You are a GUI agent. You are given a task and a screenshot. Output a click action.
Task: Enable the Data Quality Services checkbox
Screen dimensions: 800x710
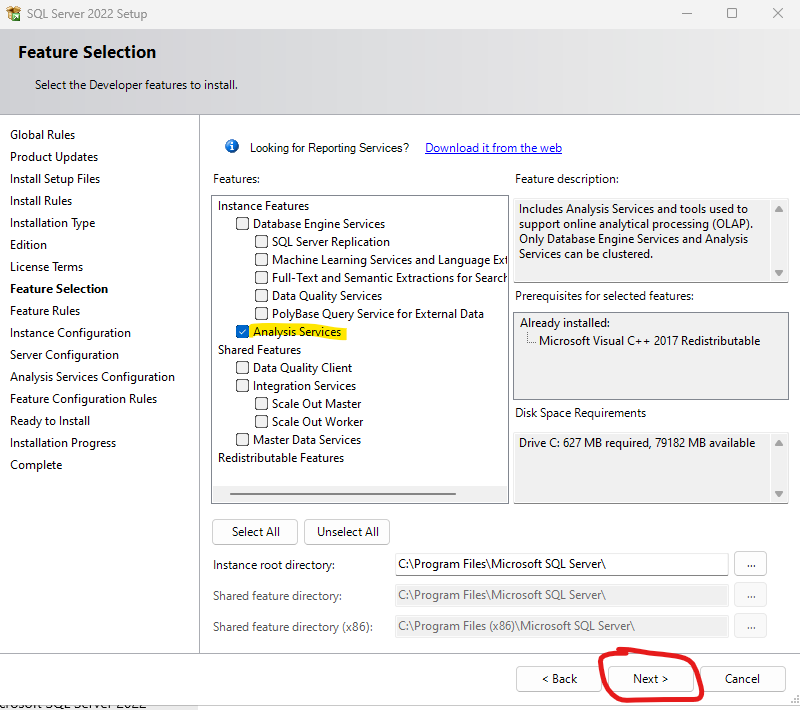coord(261,295)
